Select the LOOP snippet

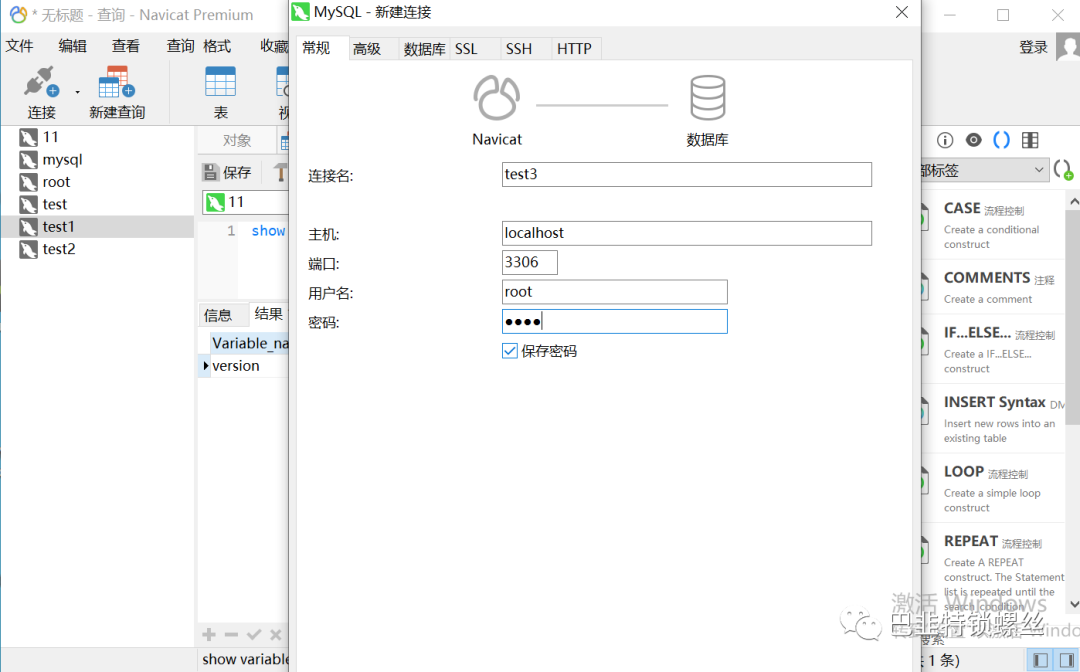click(993, 488)
